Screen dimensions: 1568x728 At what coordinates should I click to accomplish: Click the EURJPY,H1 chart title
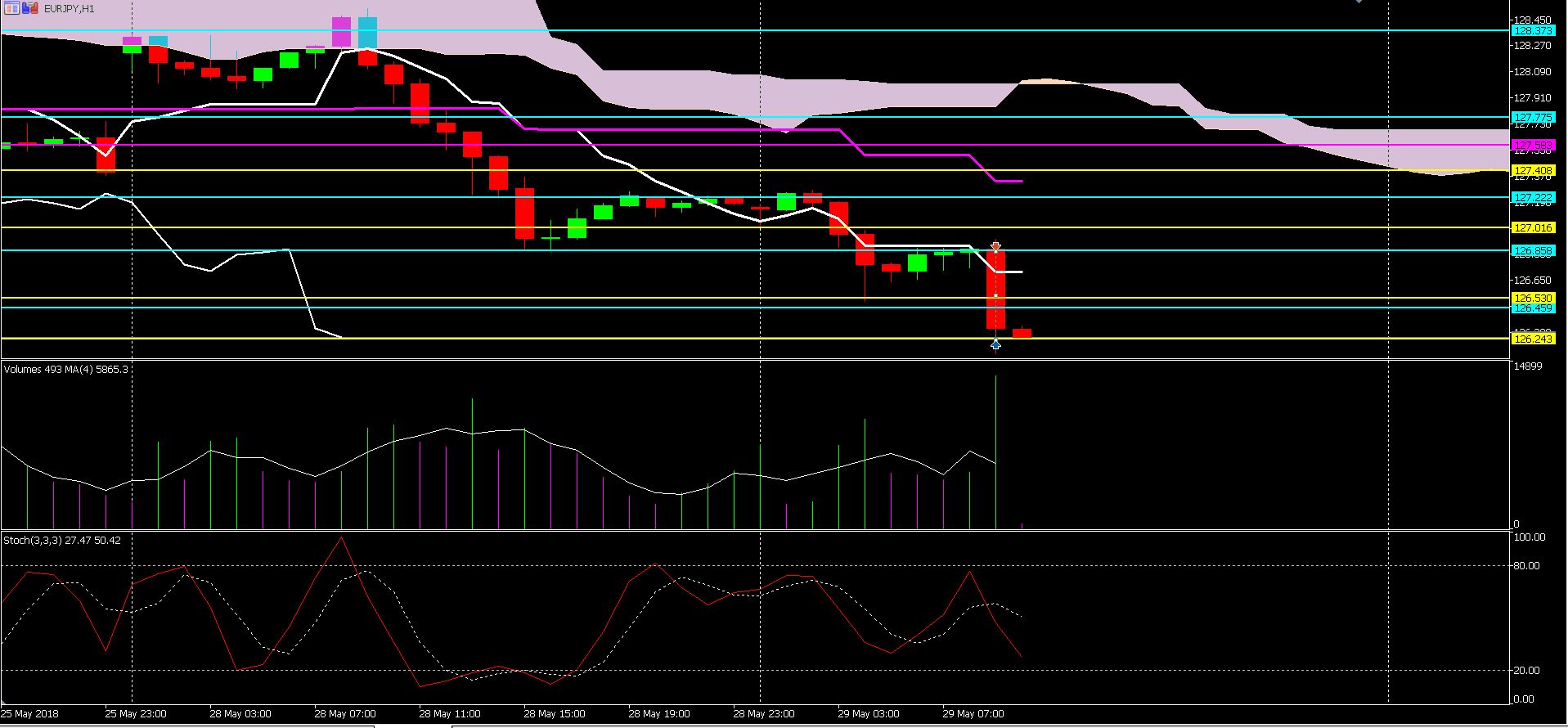[x=70, y=8]
